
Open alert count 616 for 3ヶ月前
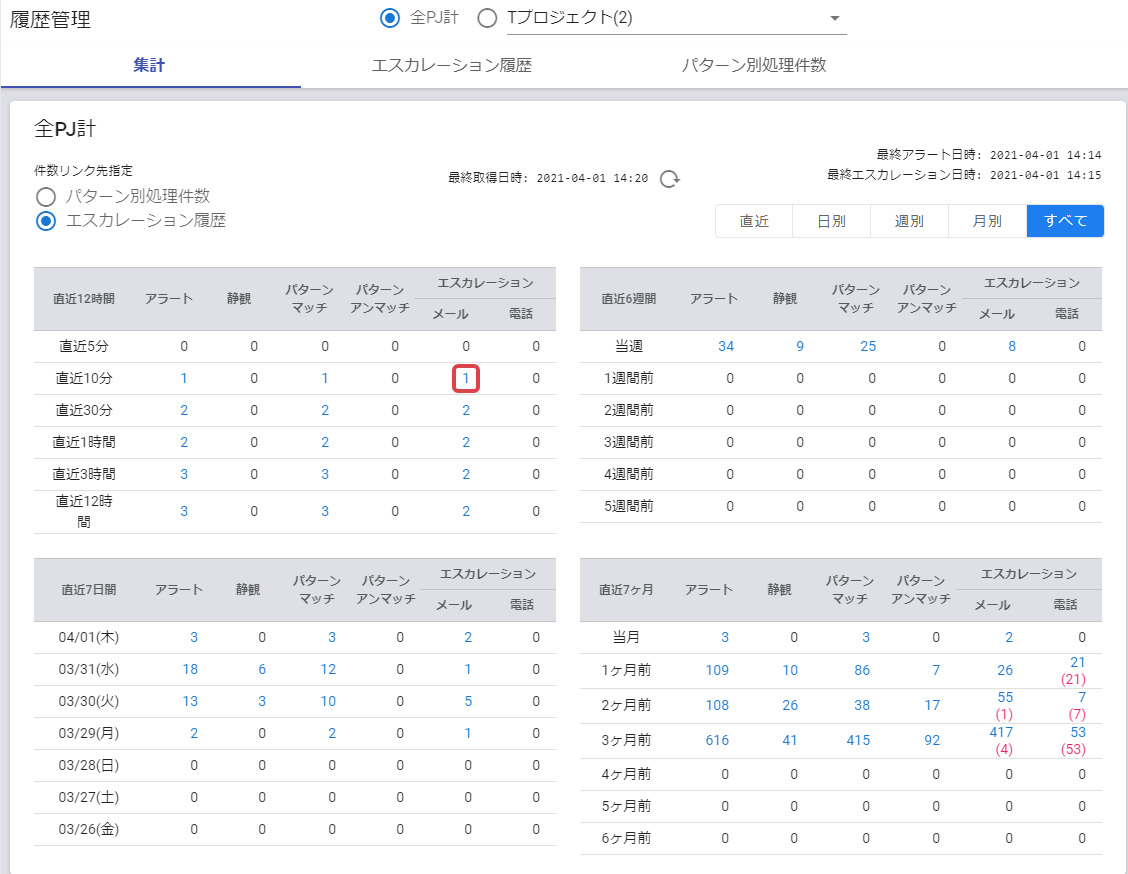point(717,740)
